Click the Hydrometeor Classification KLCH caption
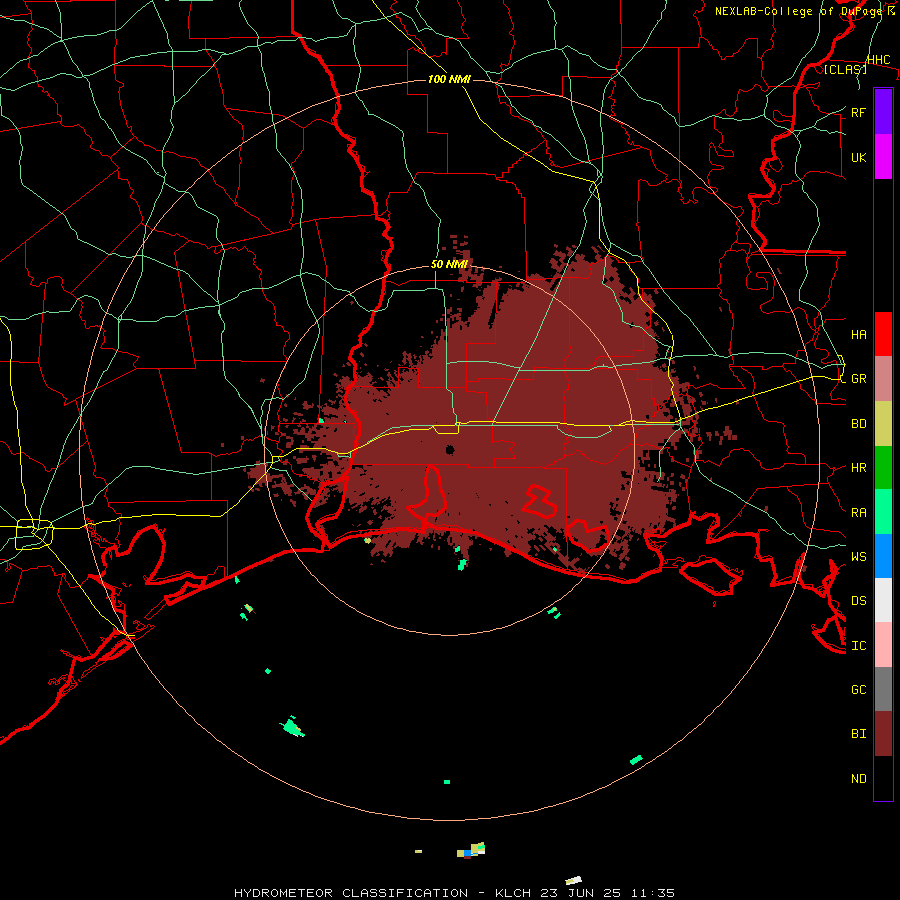 [455, 893]
